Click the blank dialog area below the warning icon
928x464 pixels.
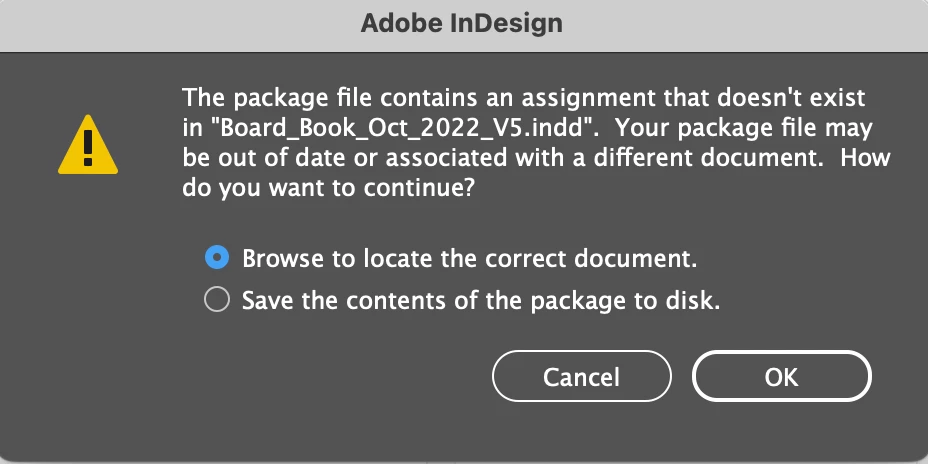88,300
